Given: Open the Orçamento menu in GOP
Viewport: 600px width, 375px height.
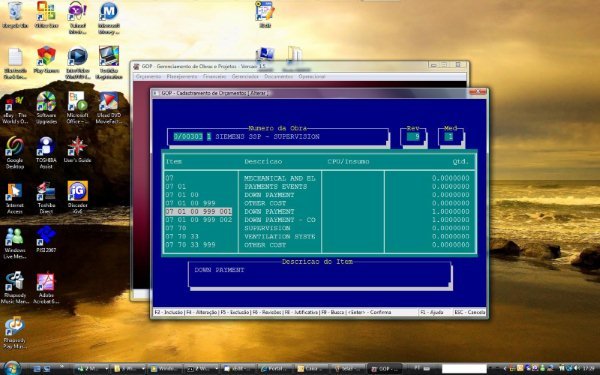Looking at the screenshot, I should pyautogui.click(x=148, y=77).
